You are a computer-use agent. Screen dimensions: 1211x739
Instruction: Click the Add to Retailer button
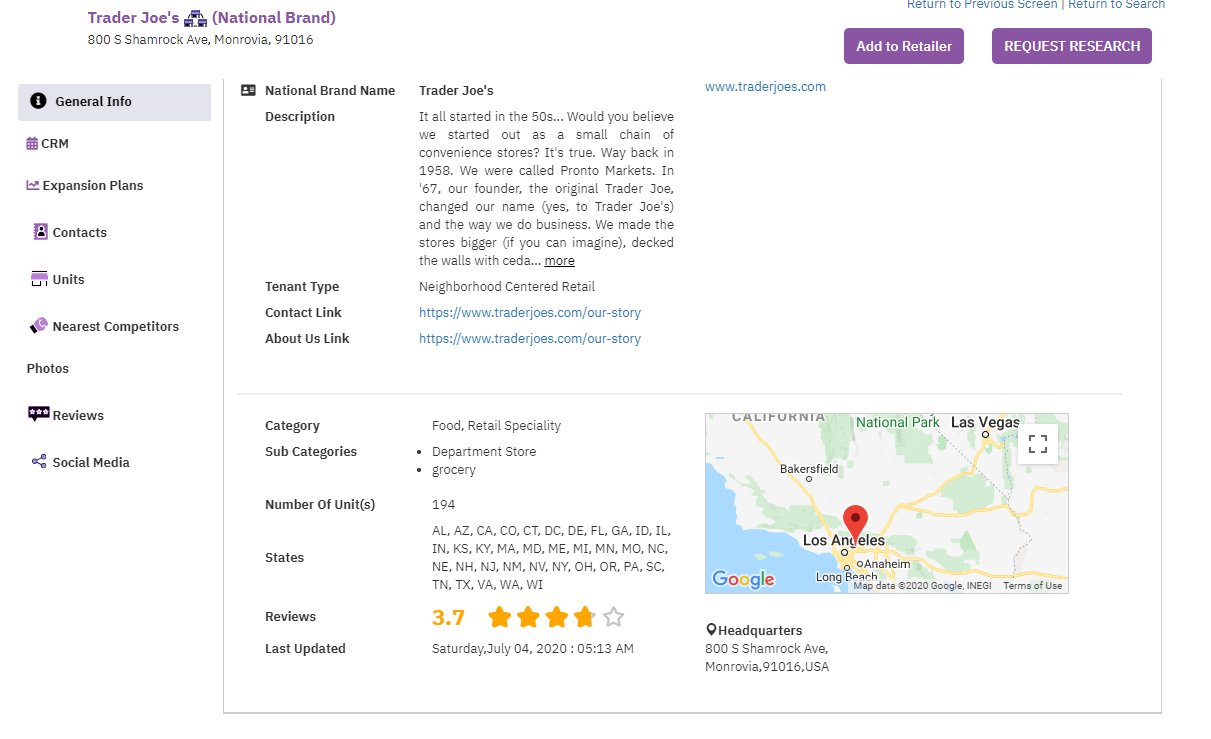click(x=904, y=46)
